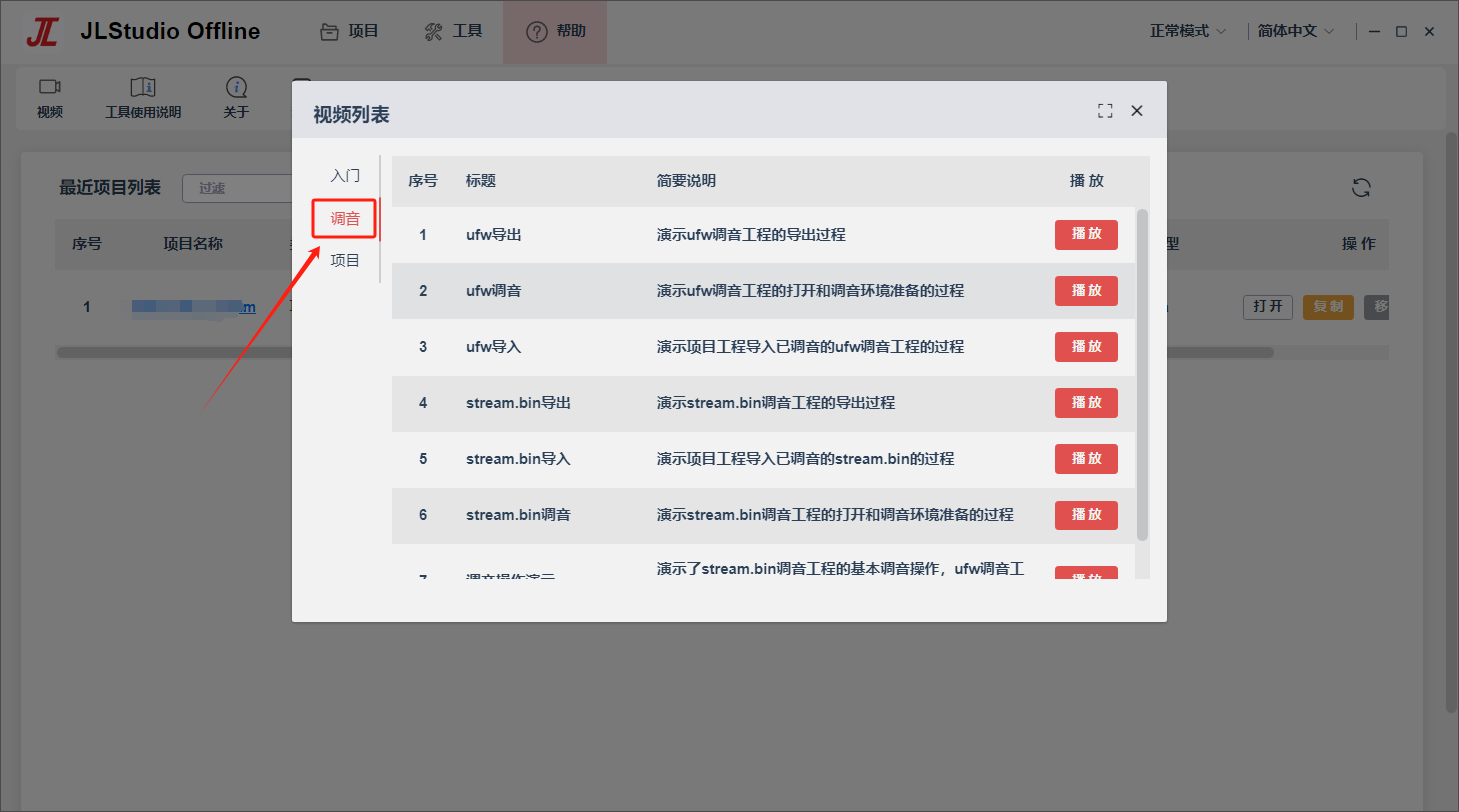Select the 调音 tab in video list
This screenshot has width=1459, height=812.
pos(345,218)
